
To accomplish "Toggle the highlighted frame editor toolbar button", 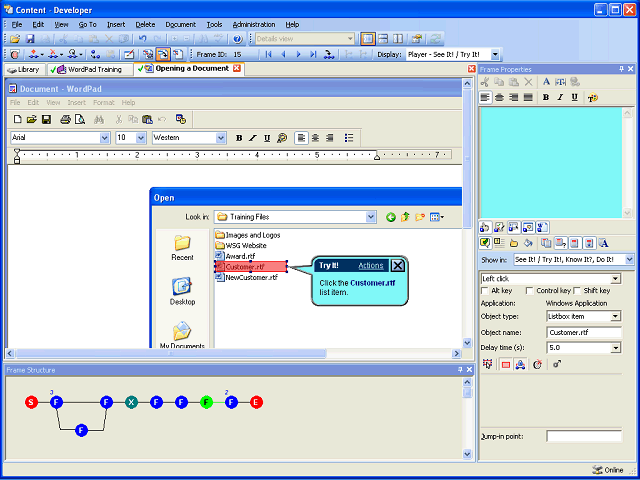I will [163, 54].
